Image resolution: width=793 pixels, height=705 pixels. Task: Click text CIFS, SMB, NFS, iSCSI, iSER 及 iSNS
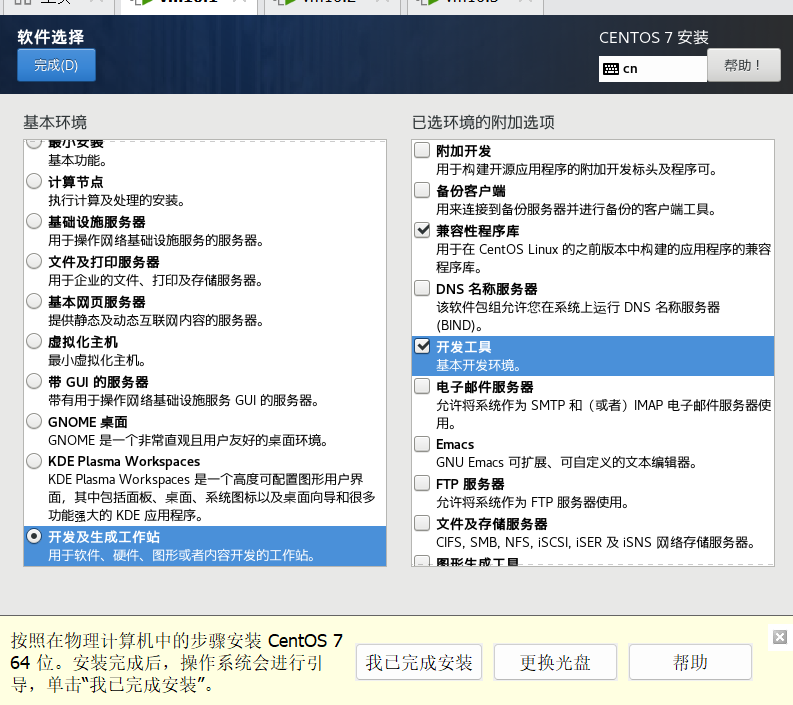[545, 542]
